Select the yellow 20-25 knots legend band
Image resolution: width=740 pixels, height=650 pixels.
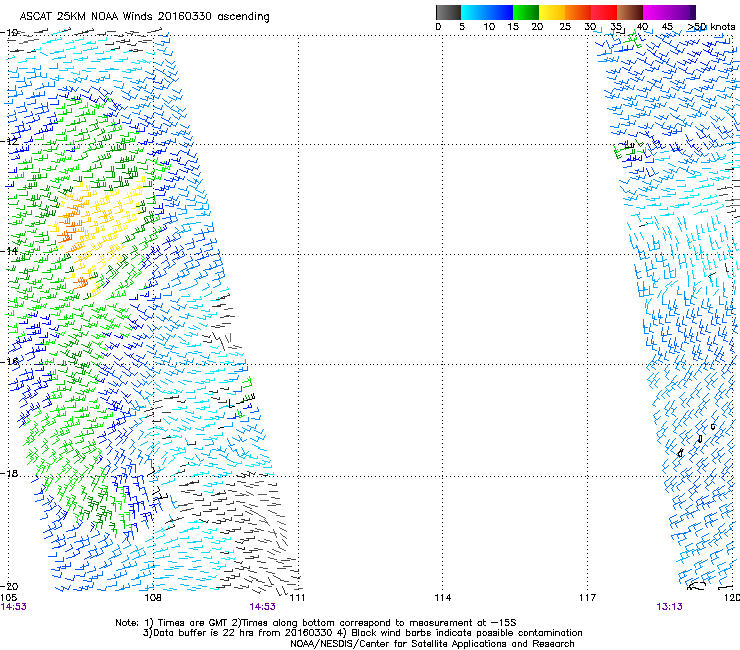tap(552, 12)
